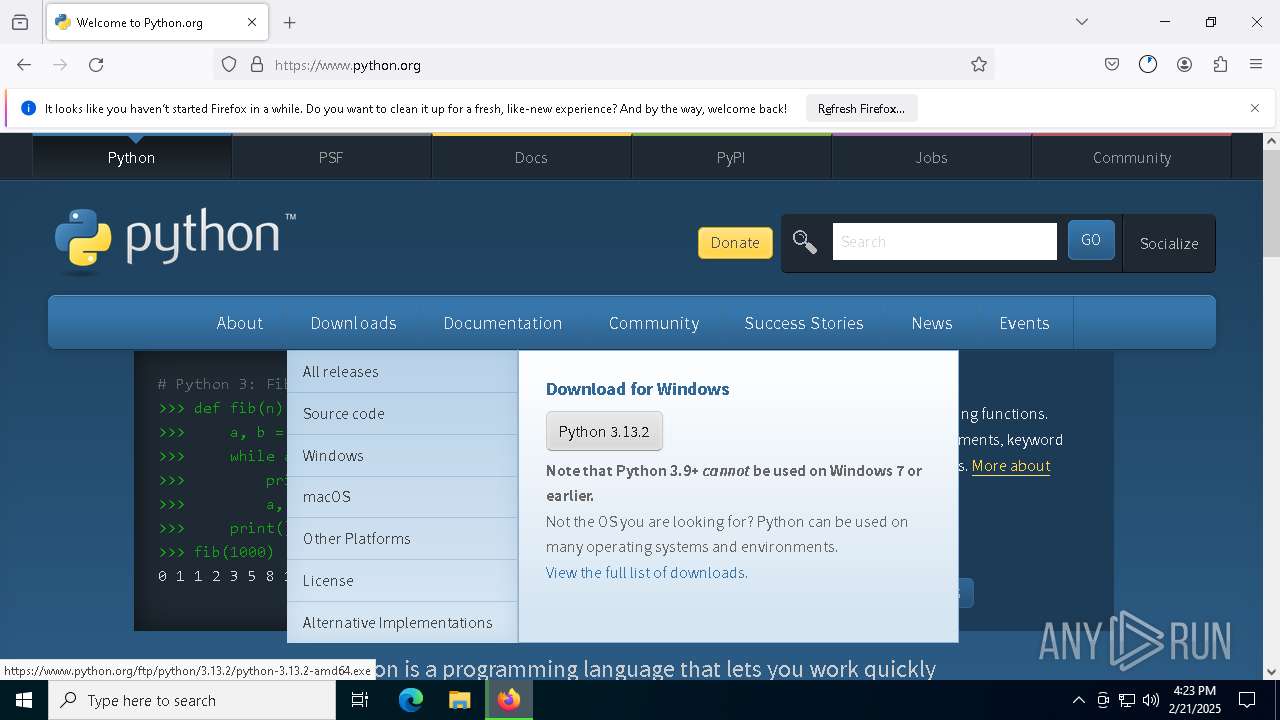Open the Socialize menu
The width and height of the screenshot is (1280, 720).
1169,243
